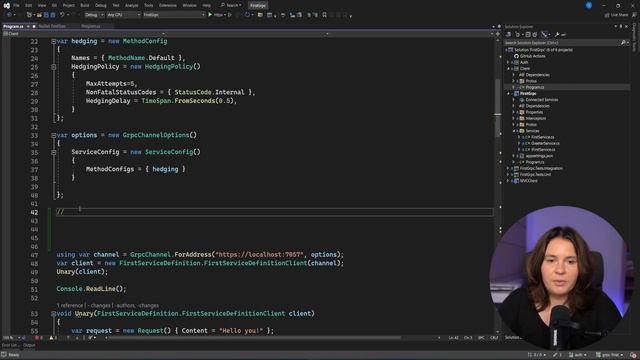The image size is (640, 360).
Task: Click the green Start debugging button
Action: click(210, 15)
